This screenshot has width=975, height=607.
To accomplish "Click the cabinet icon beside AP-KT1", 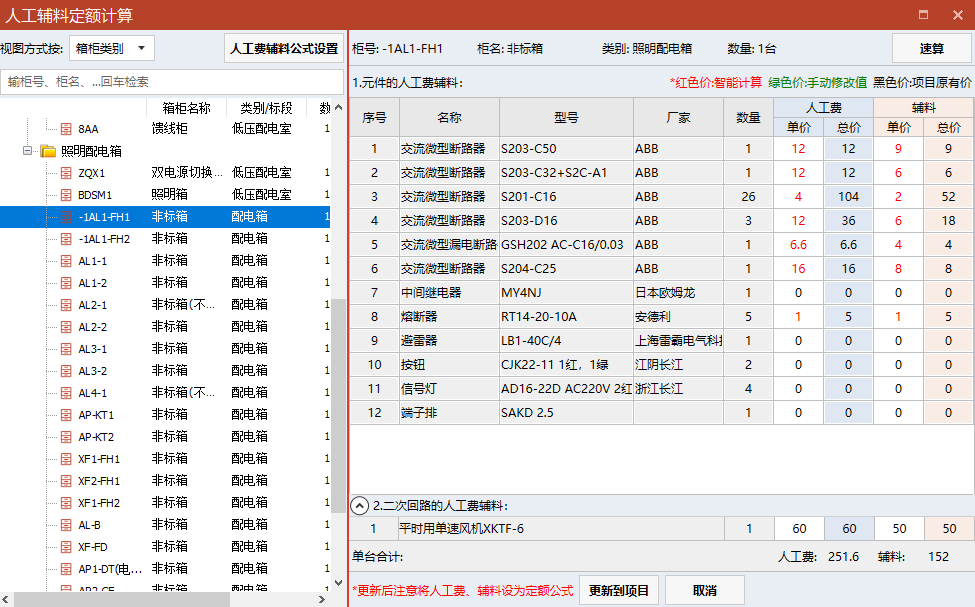I will click(66, 415).
